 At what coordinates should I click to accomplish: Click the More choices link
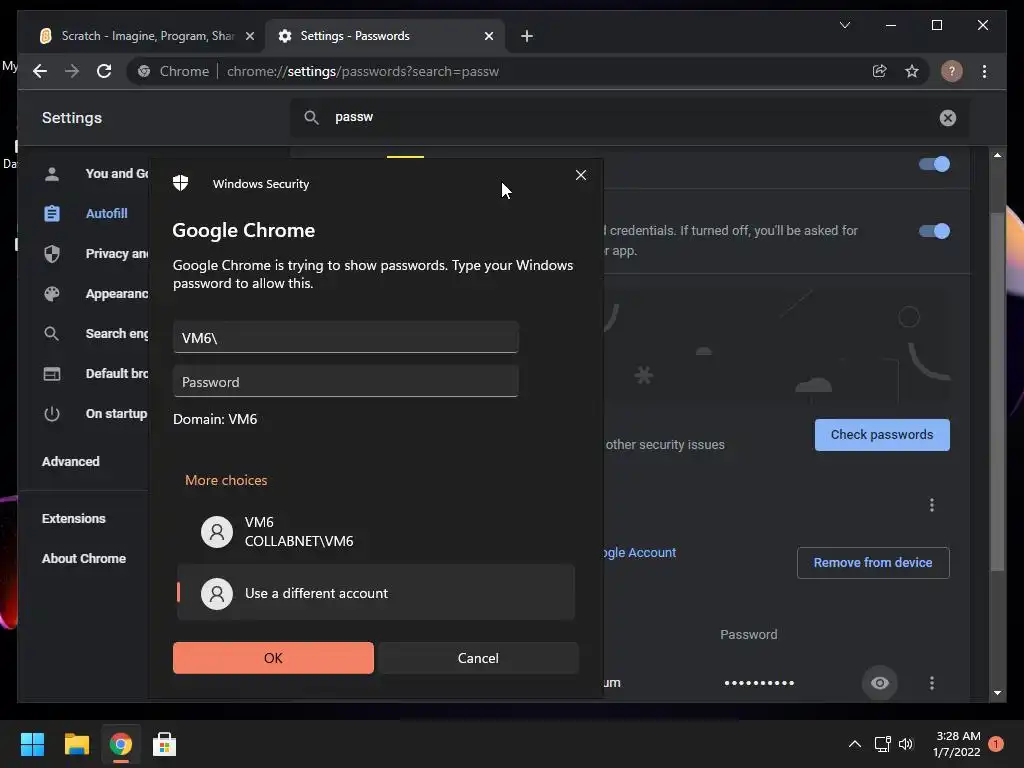click(226, 480)
